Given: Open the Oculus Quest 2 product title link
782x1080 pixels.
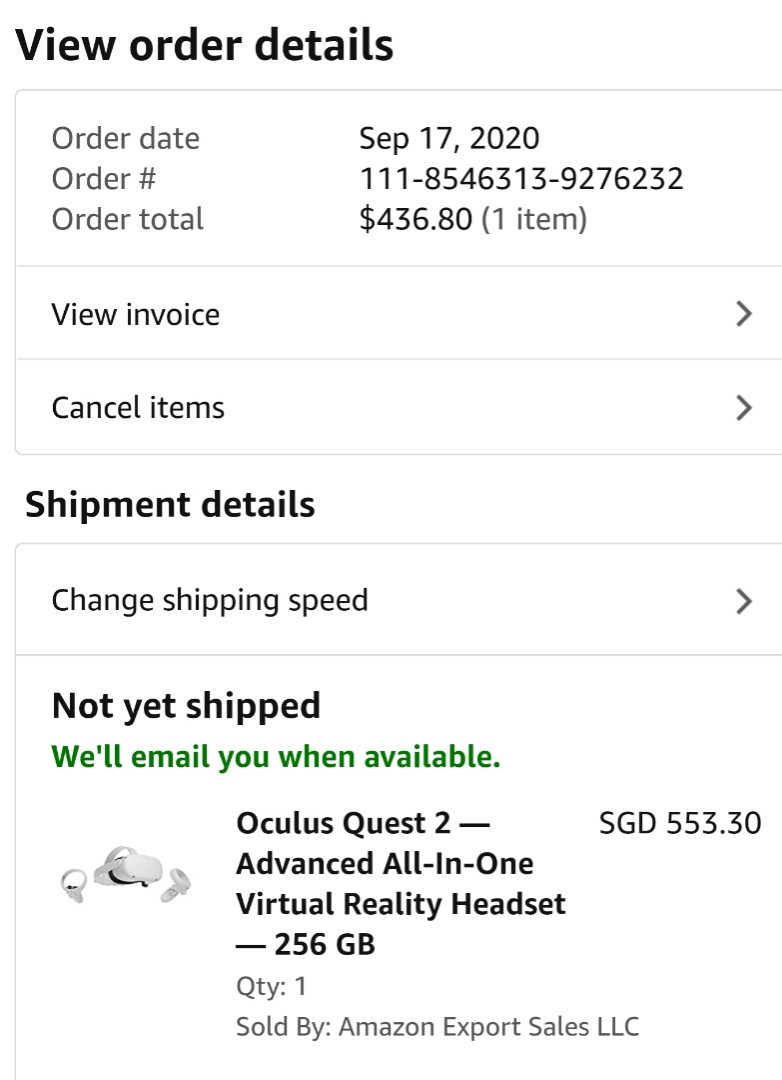Looking at the screenshot, I should point(401,883).
